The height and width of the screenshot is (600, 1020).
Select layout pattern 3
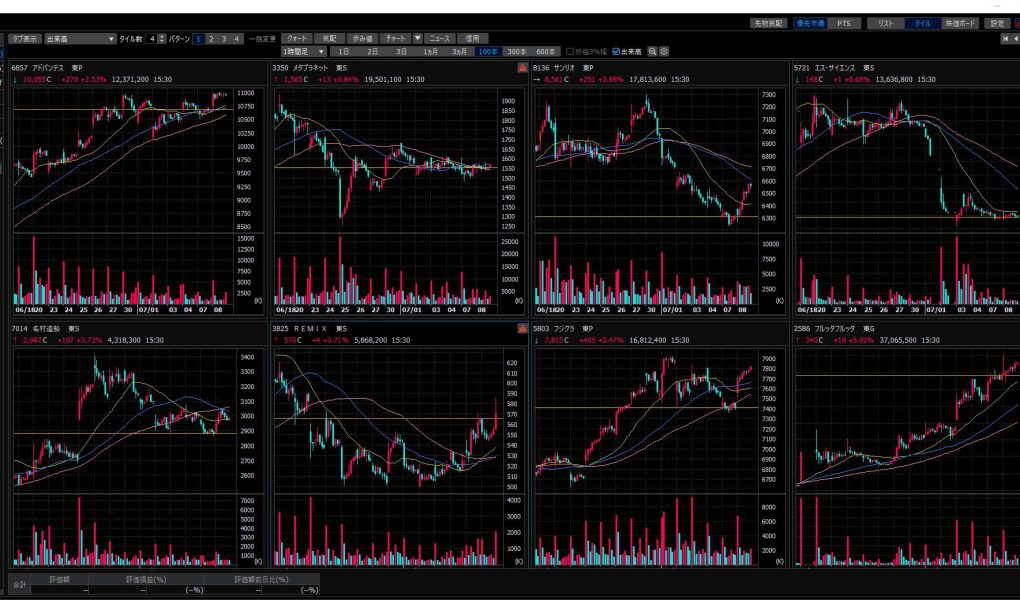[x=224, y=38]
